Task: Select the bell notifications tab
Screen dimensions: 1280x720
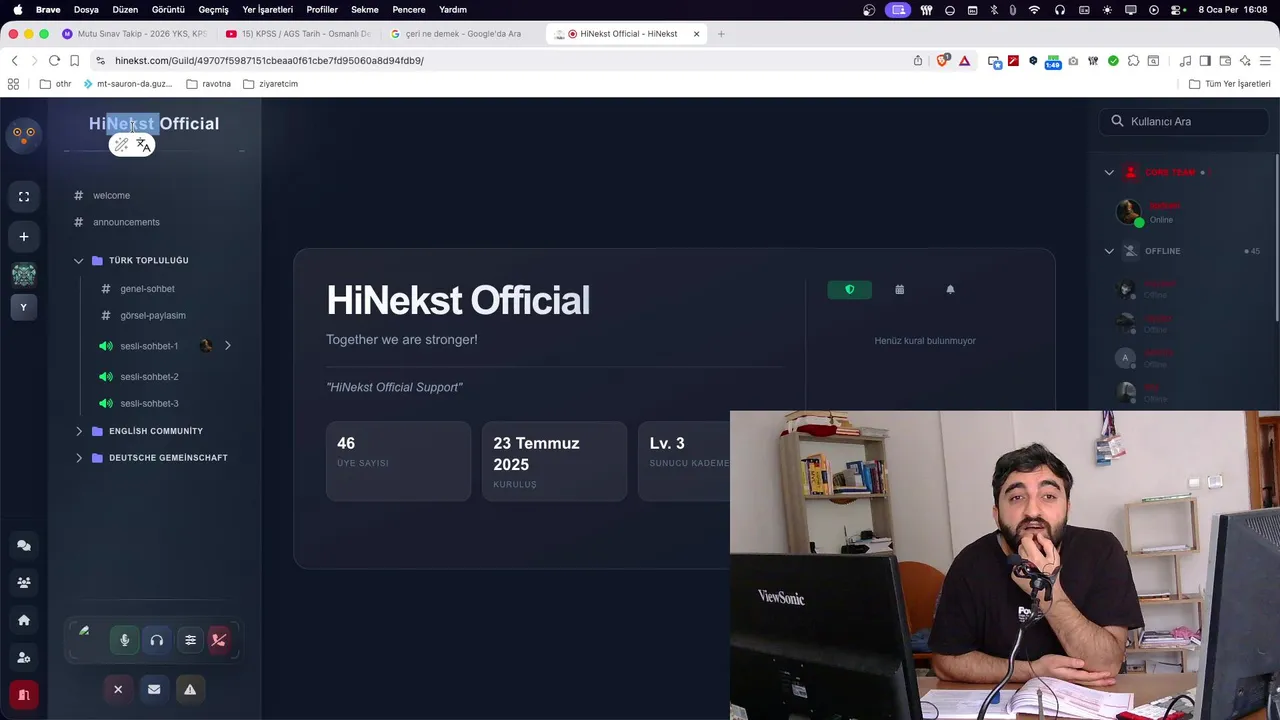Action: (x=950, y=290)
